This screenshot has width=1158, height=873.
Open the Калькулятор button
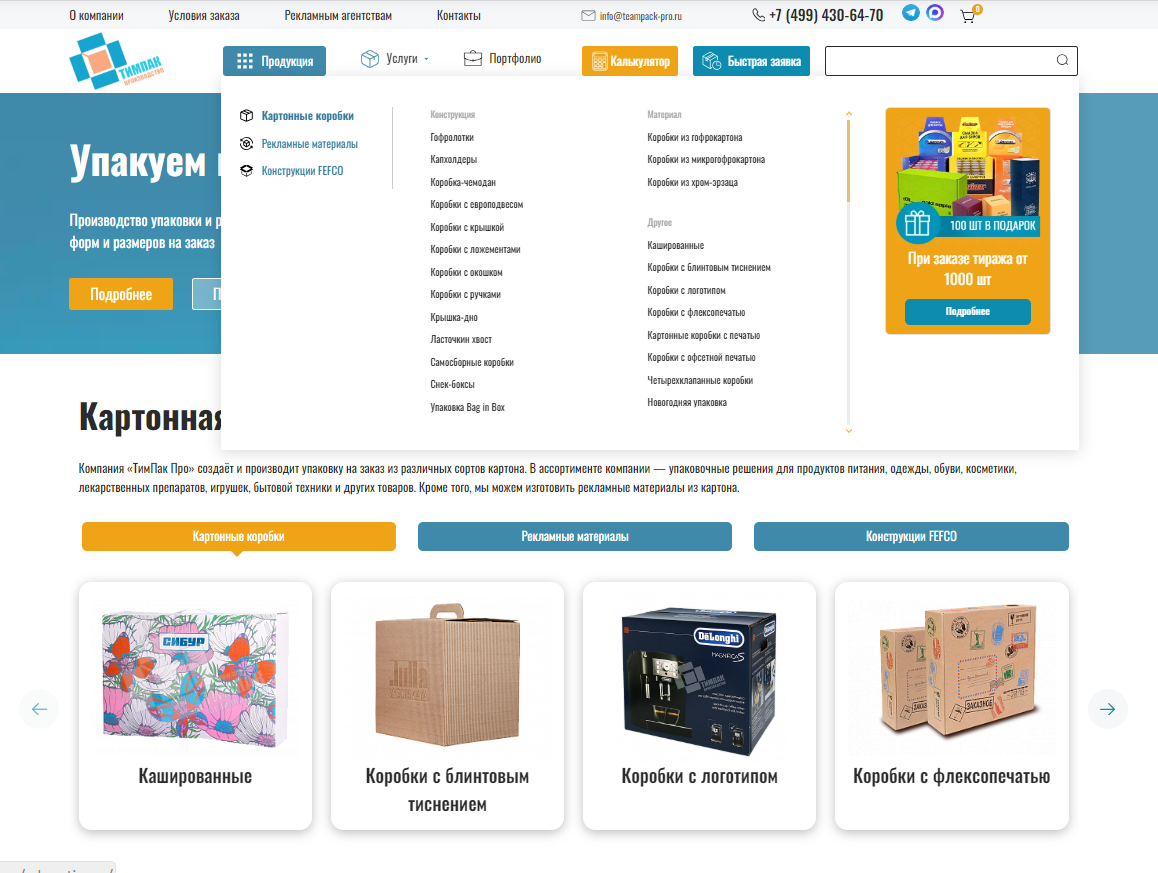[x=630, y=61]
